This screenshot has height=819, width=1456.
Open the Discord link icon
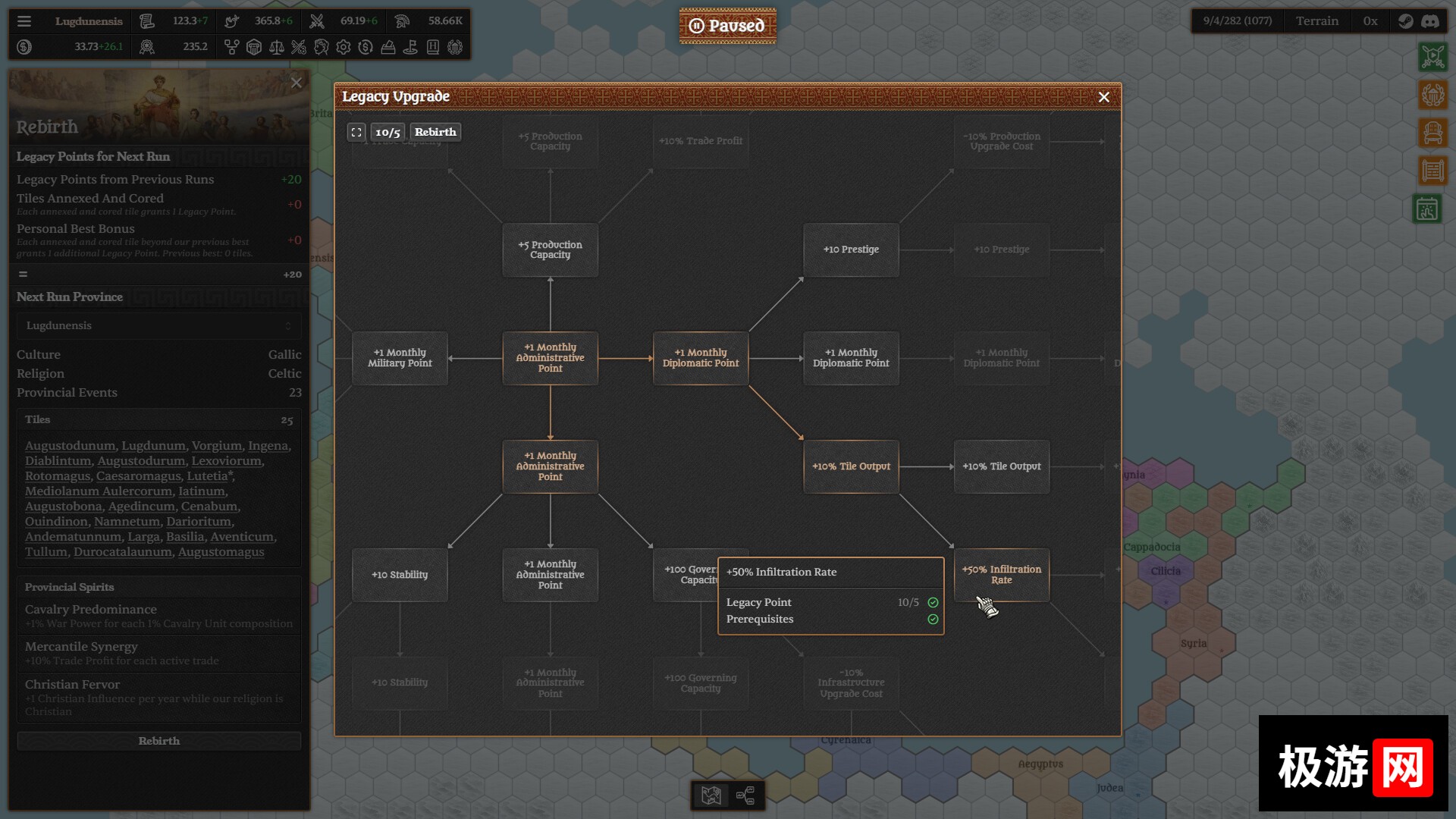click(1430, 21)
